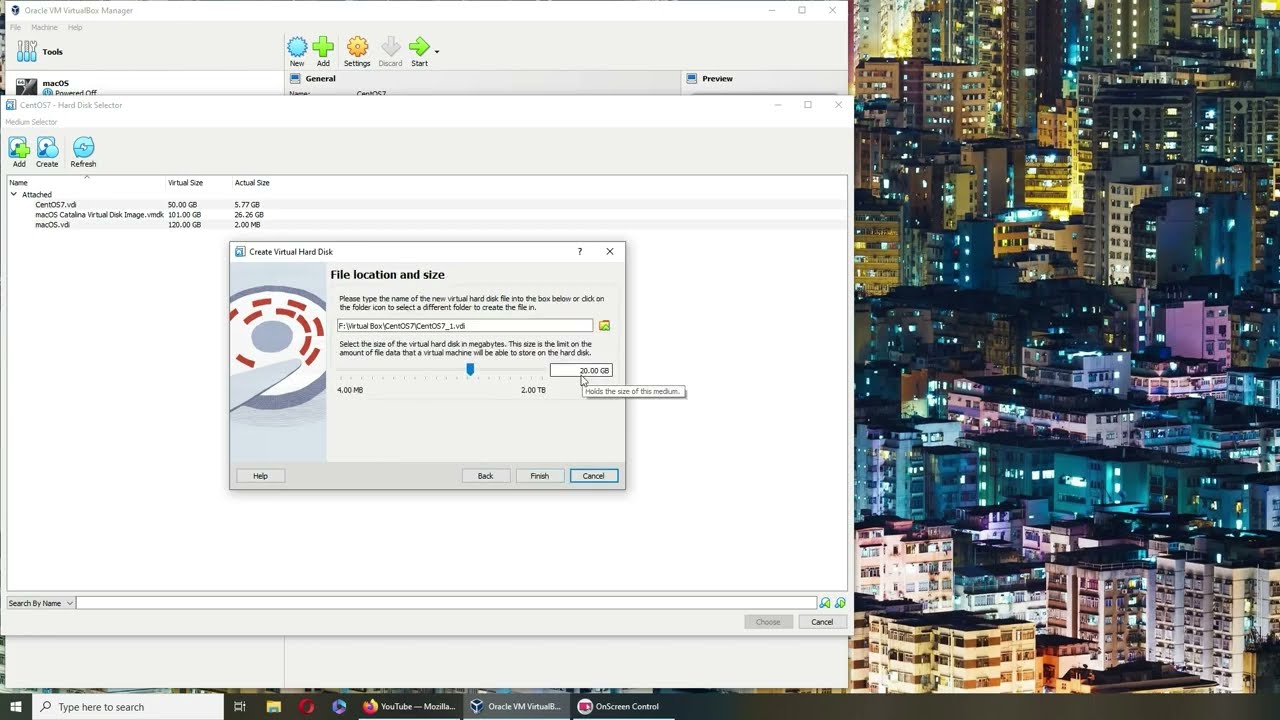Click the find next match search icon
This screenshot has height=720, width=1280.
tap(840, 603)
